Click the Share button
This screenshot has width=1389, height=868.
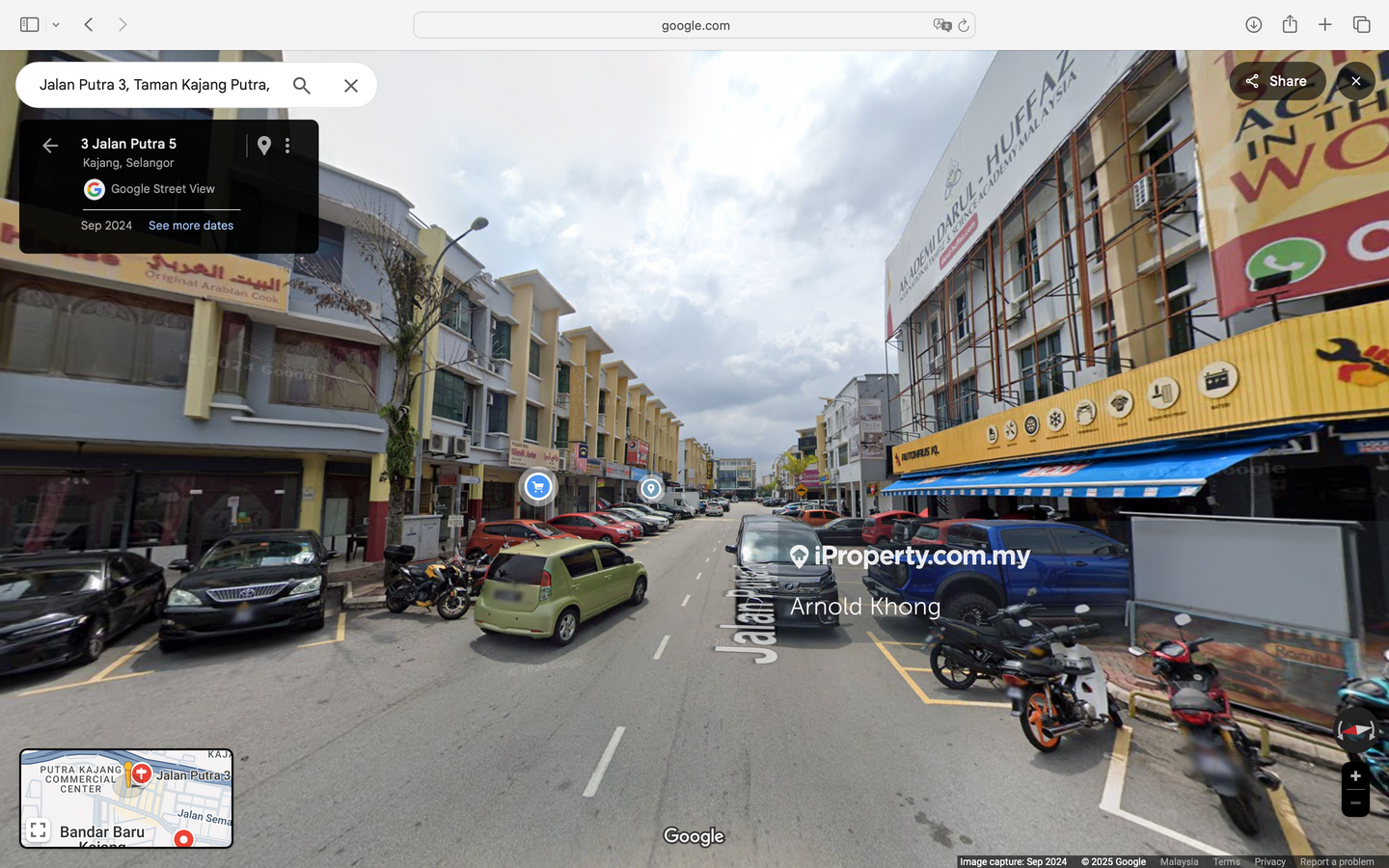click(x=1276, y=81)
